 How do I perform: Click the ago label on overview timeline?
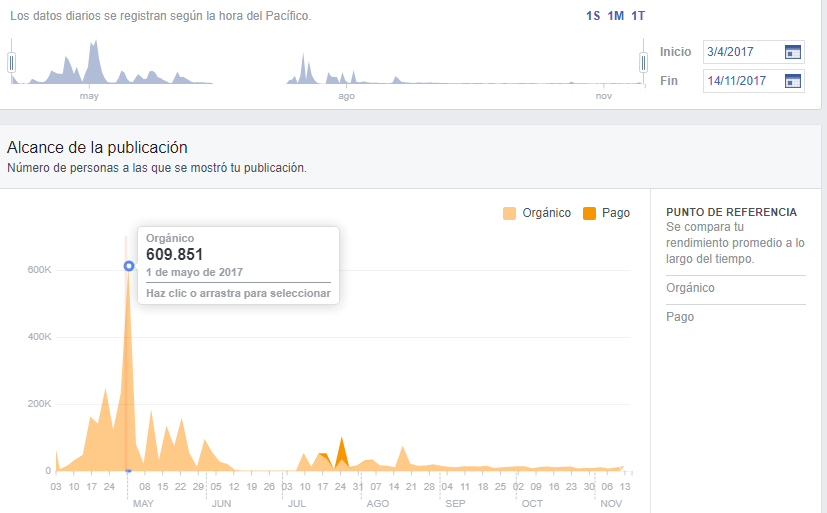tap(347, 96)
